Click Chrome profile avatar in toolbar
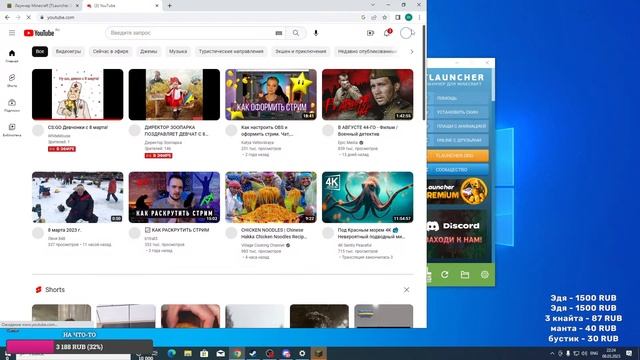Screen dimensions: 640x360 pos(409,17)
